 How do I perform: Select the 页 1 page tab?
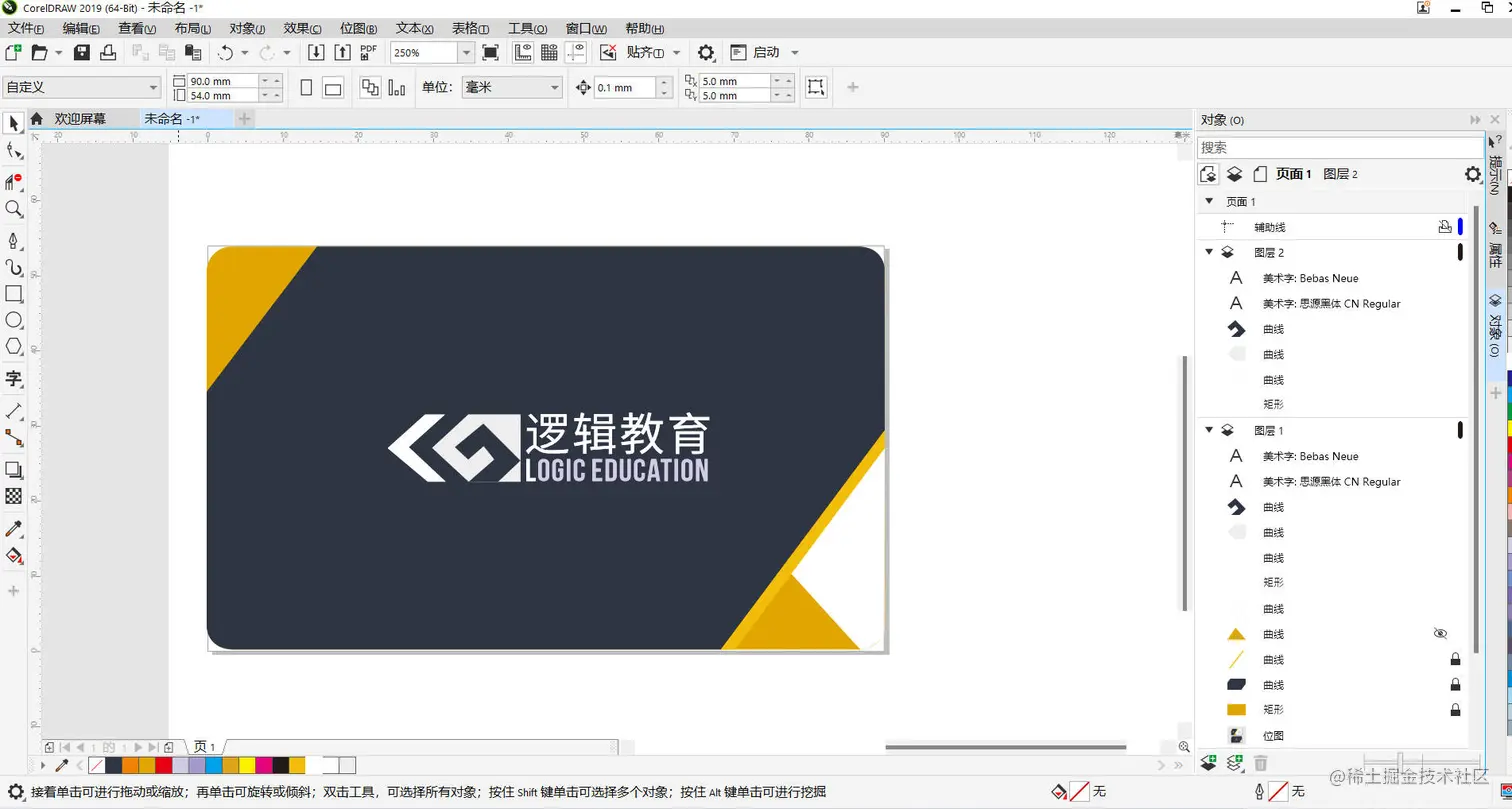point(205,747)
